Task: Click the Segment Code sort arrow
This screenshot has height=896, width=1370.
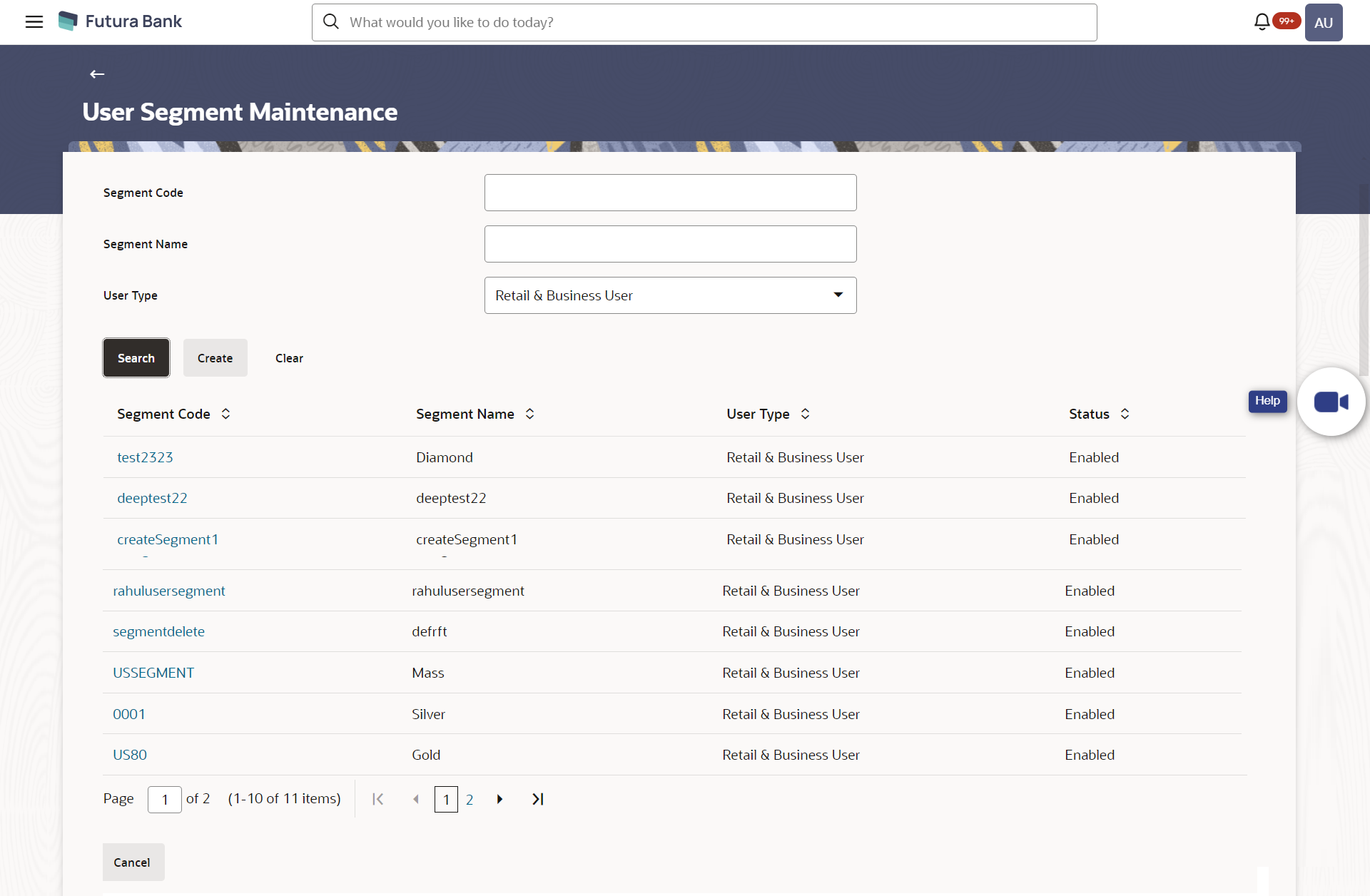Action: [x=226, y=413]
